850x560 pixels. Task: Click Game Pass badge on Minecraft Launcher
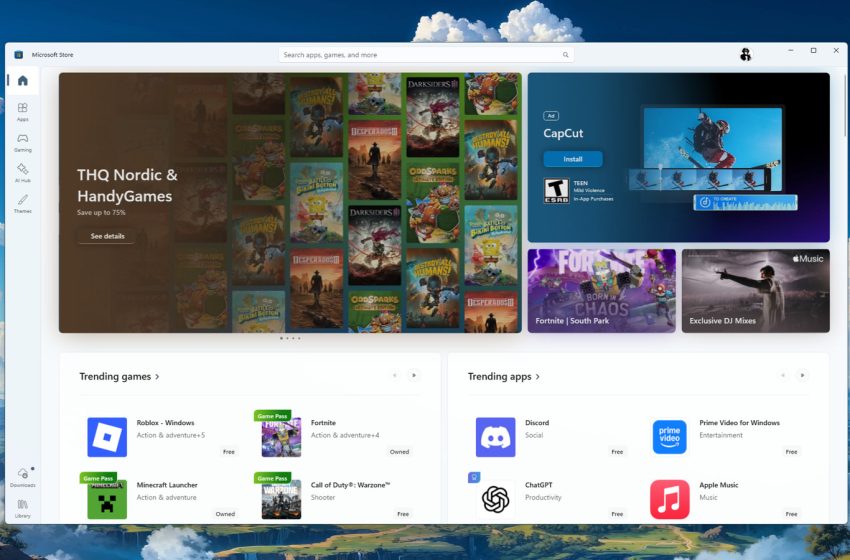click(98, 478)
